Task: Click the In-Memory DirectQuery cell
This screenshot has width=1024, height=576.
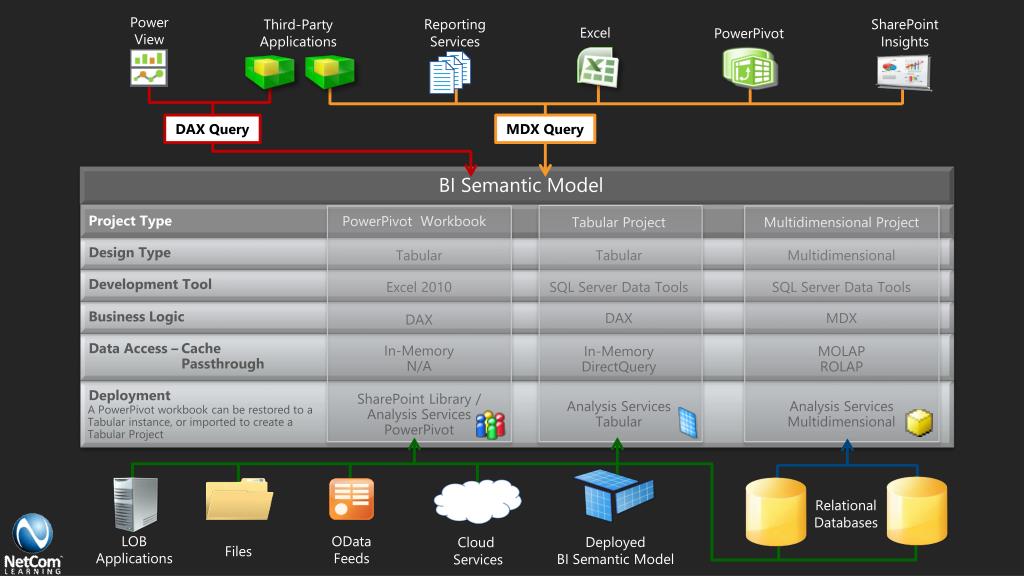Action: 620,359
